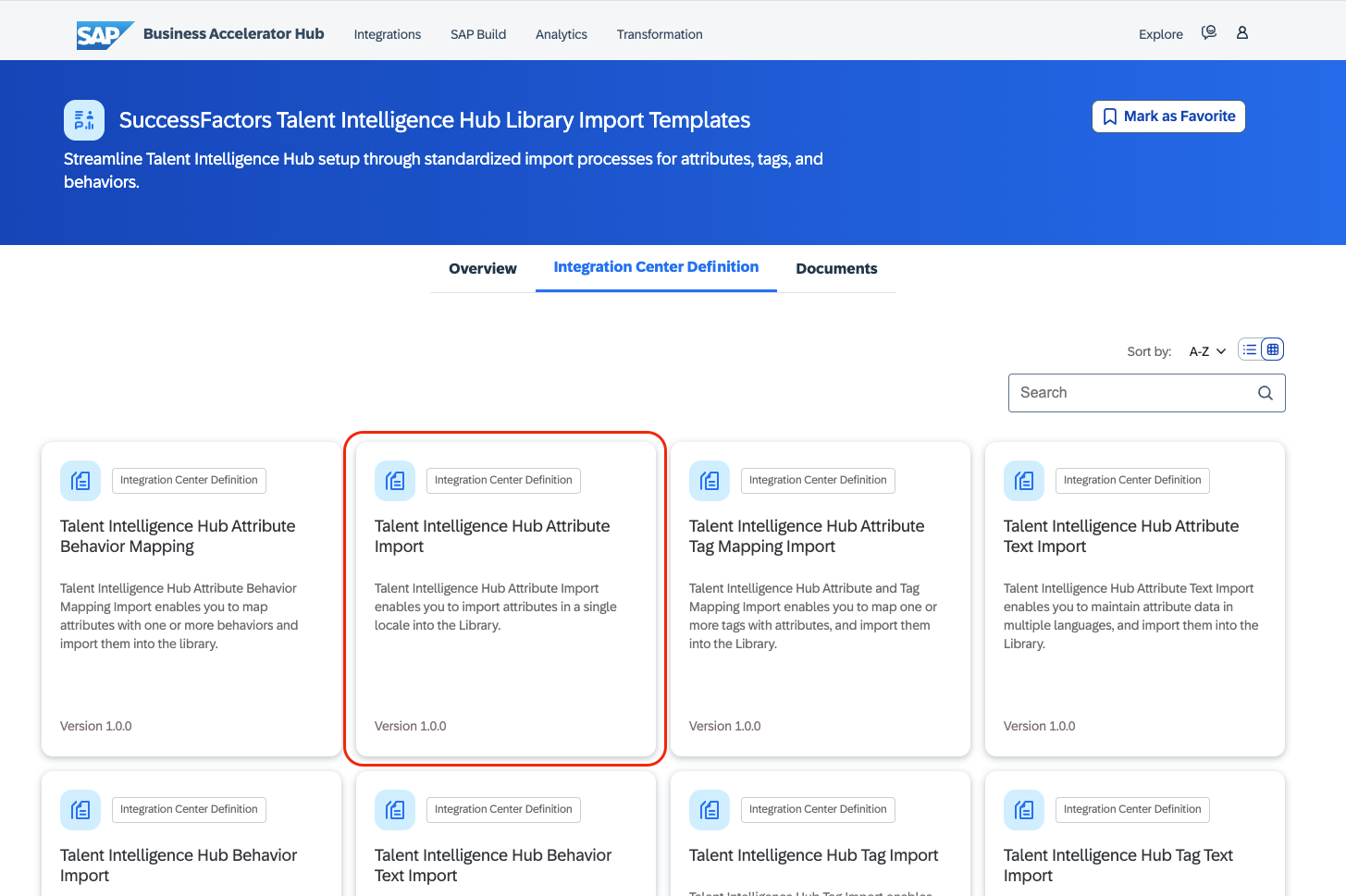Screen dimensions: 1346x896
Task: Click the Integration Center Definition tag on Attribute Text Import card
Action: point(1132,481)
